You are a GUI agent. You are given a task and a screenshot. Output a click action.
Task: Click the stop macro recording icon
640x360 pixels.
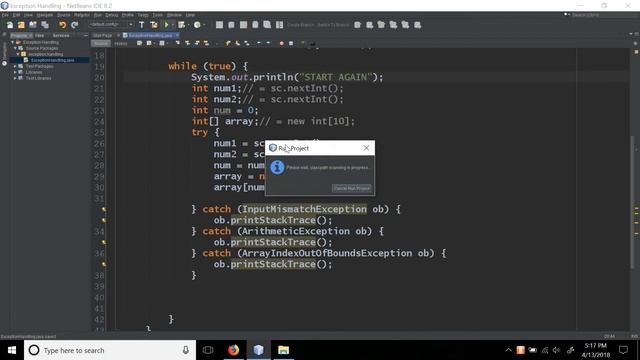pos(291,43)
